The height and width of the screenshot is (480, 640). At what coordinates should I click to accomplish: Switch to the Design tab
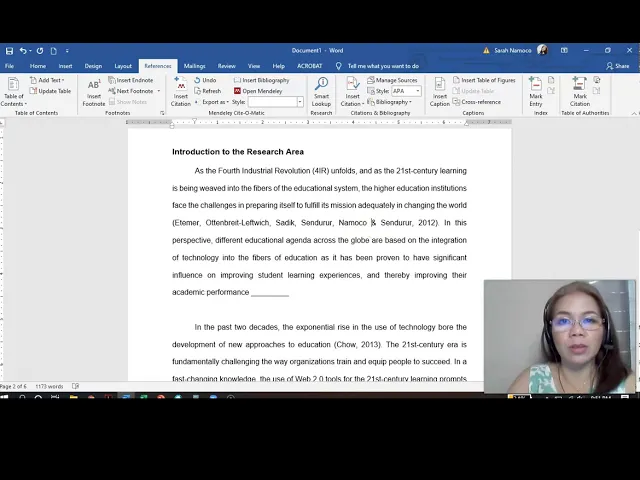click(93, 66)
